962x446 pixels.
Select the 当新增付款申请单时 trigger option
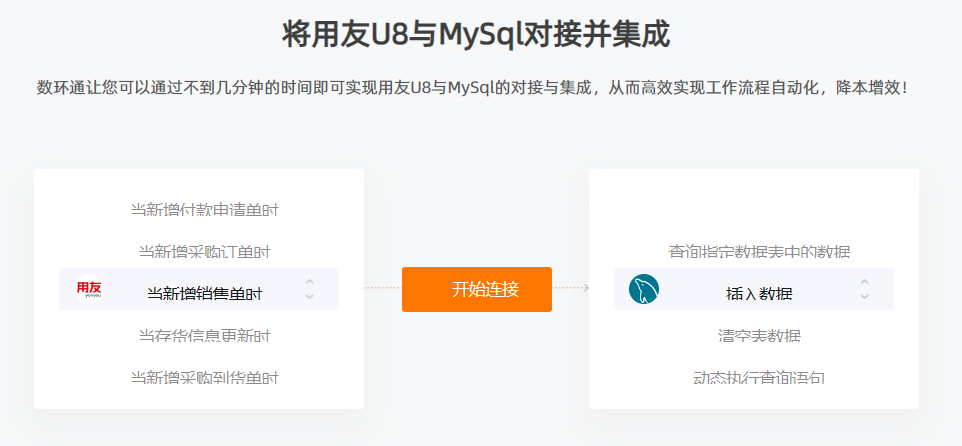click(204, 210)
